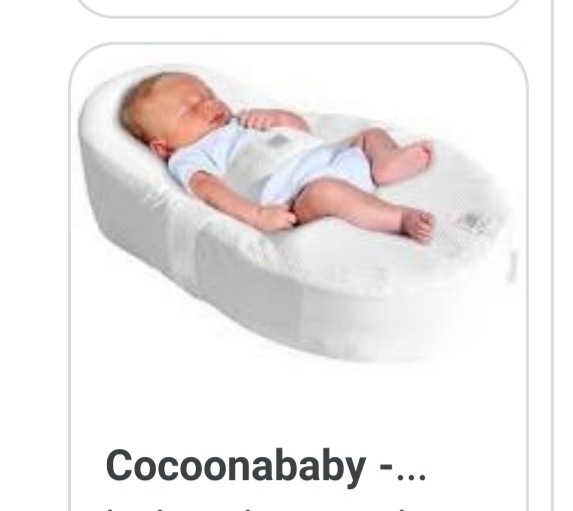
Task: Click the baby's hand near its chin
Action: (x=260, y=120)
